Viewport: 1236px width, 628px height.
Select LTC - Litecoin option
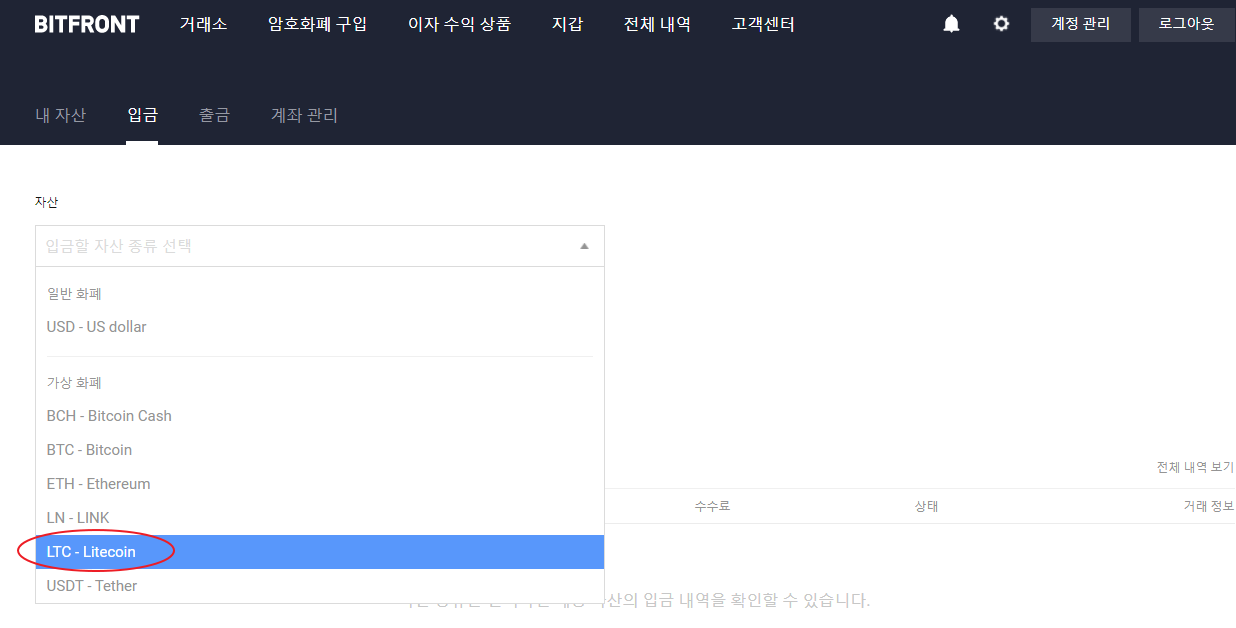click(320, 552)
